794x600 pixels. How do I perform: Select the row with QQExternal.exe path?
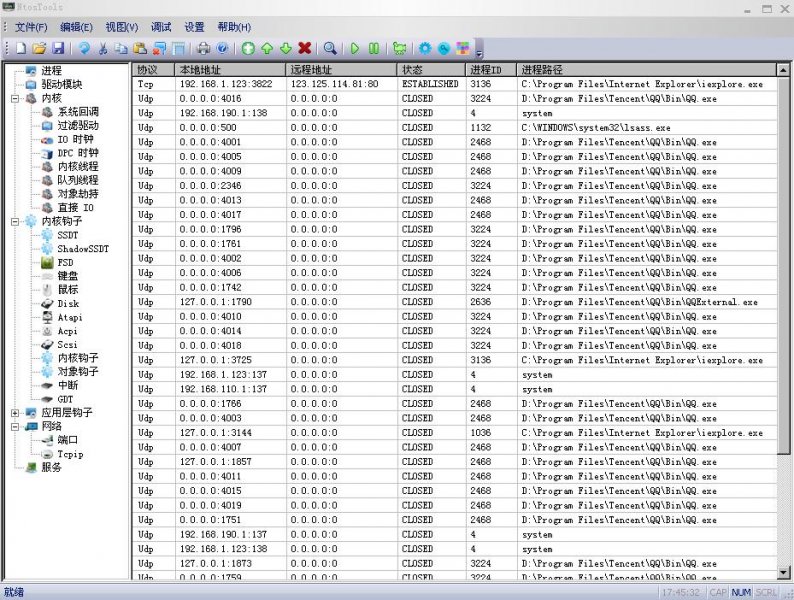(454, 302)
